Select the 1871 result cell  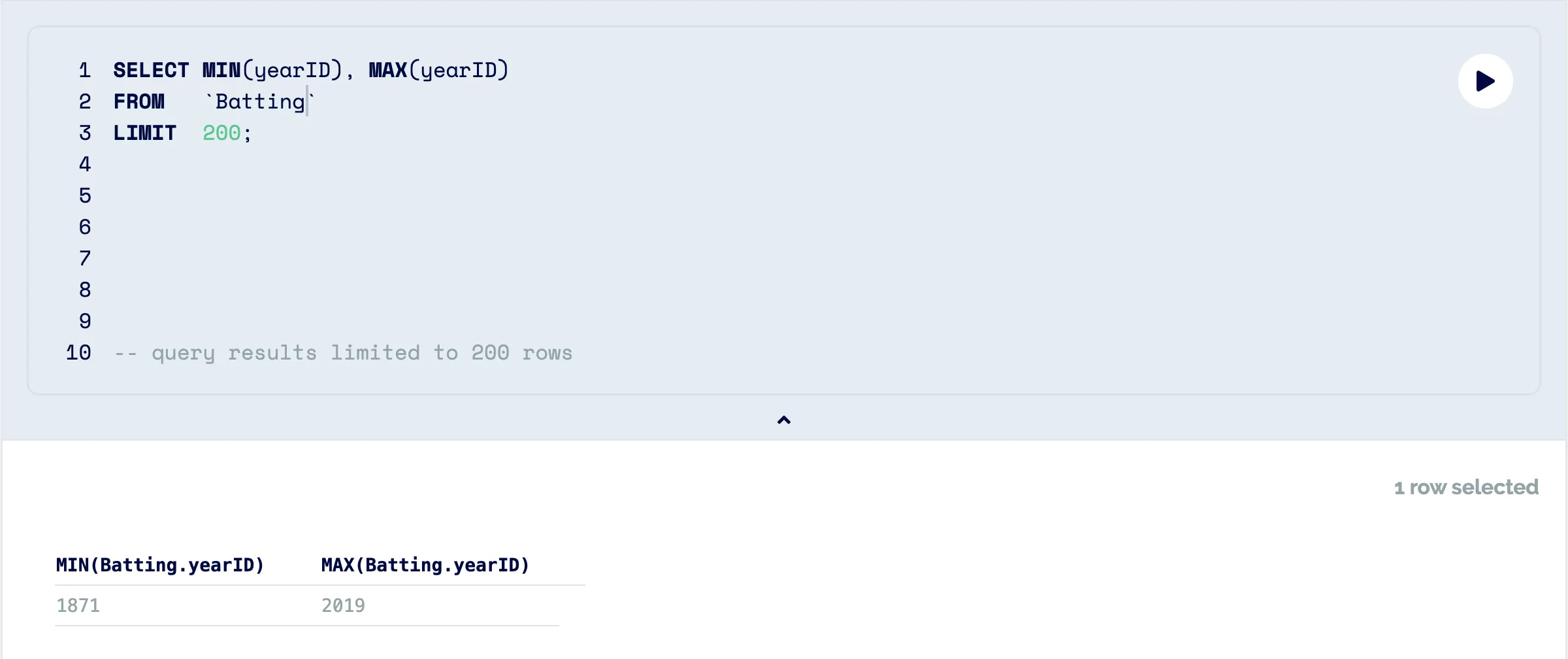(x=78, y=605)
